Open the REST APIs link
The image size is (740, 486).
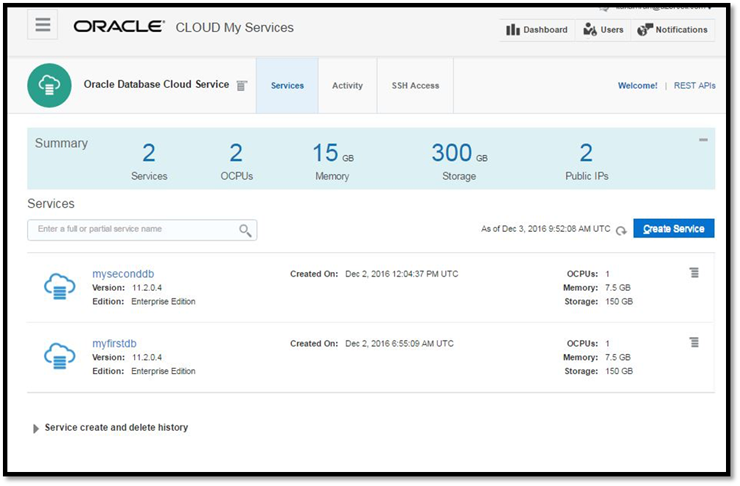point(695,85)
